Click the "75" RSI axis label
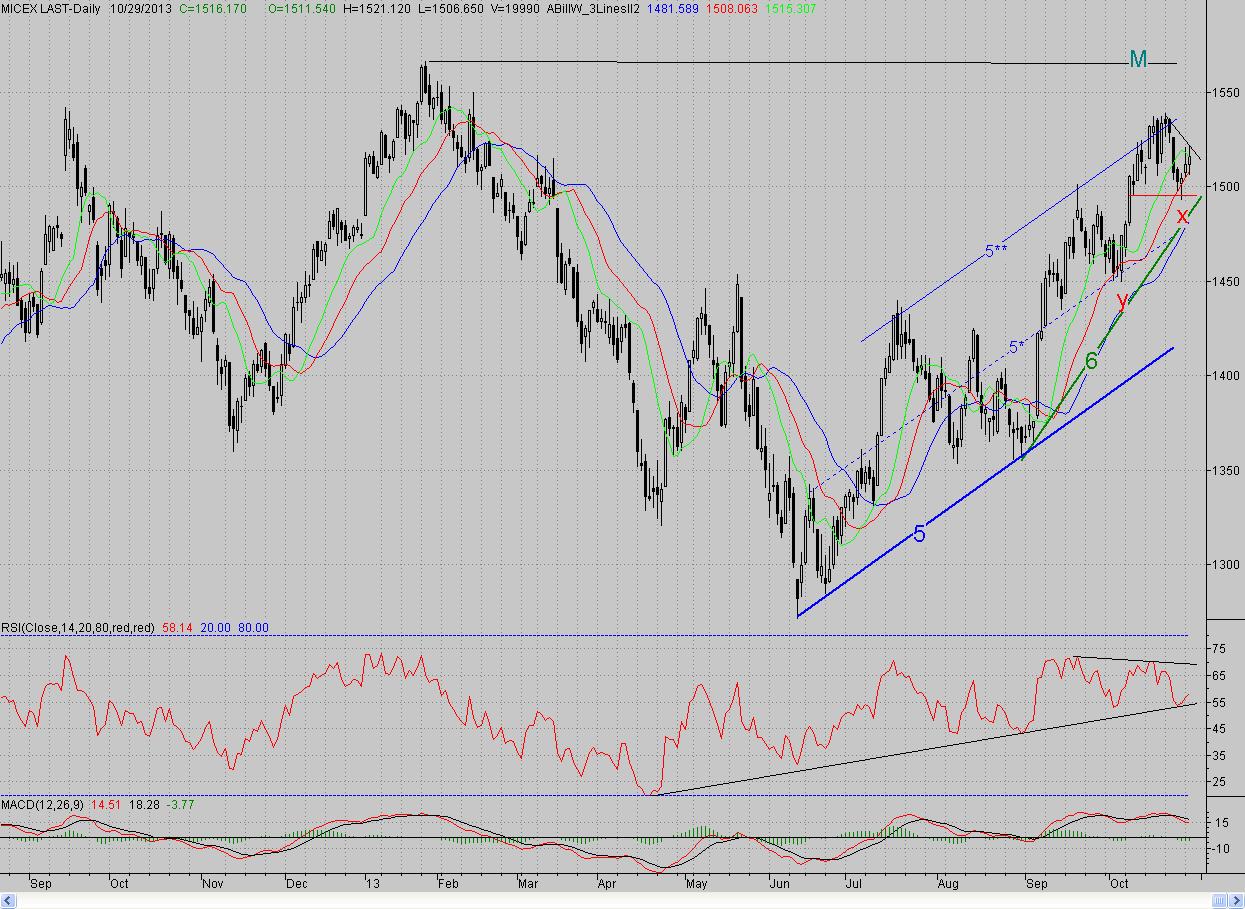The image size is (1245, 909). coord(1219,649)
